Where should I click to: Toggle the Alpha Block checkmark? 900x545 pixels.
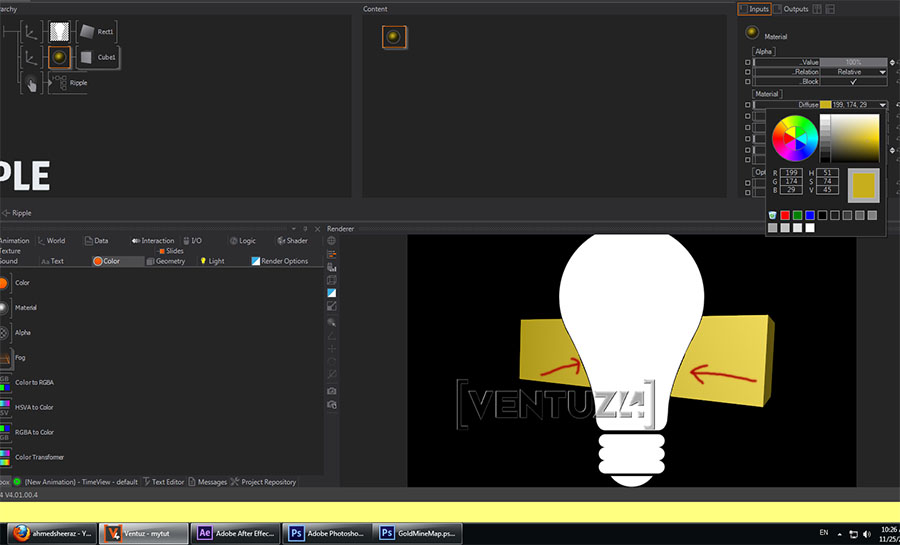coord(854,82)
